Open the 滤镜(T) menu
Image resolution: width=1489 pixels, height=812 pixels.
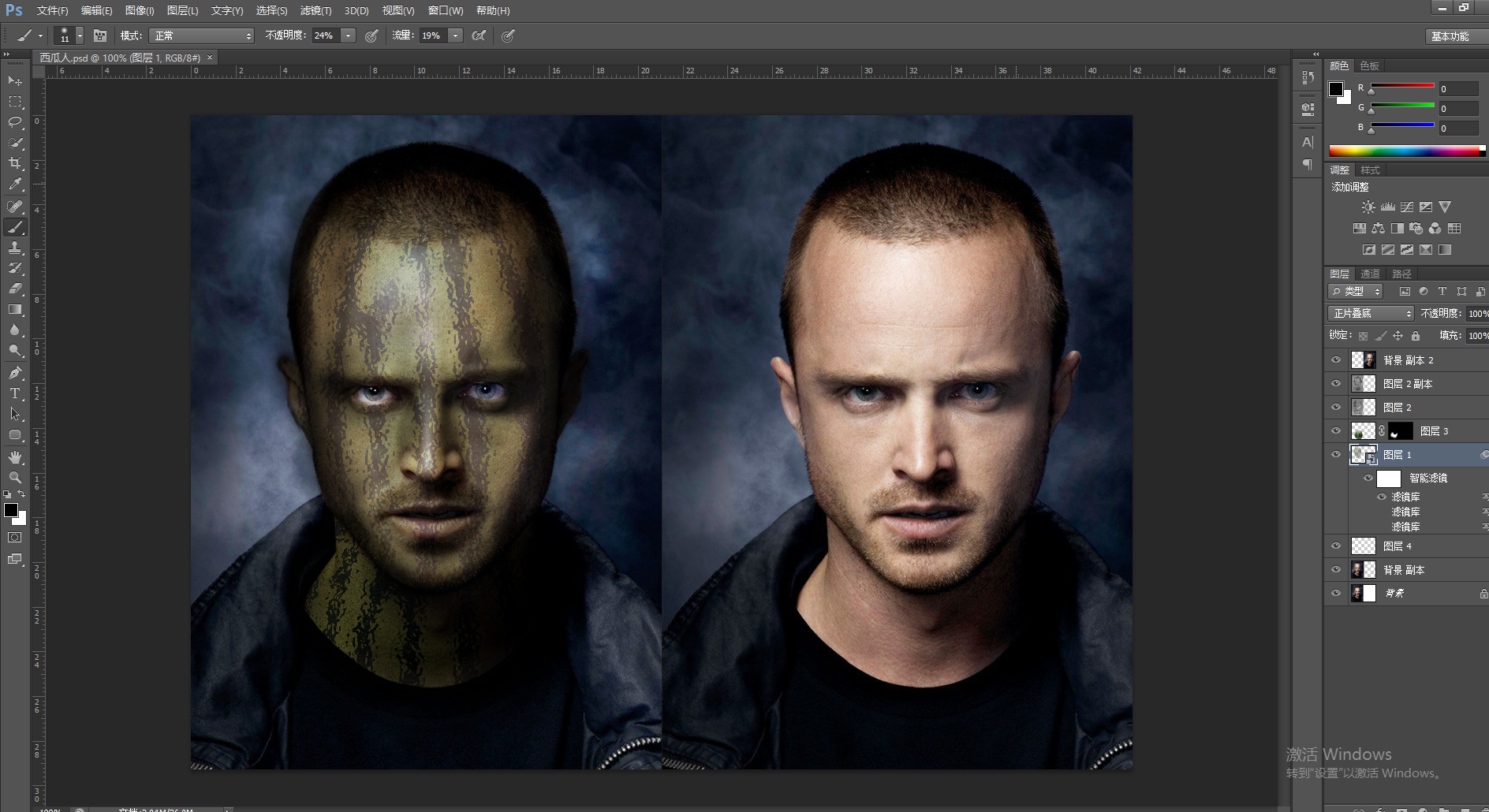315,10
